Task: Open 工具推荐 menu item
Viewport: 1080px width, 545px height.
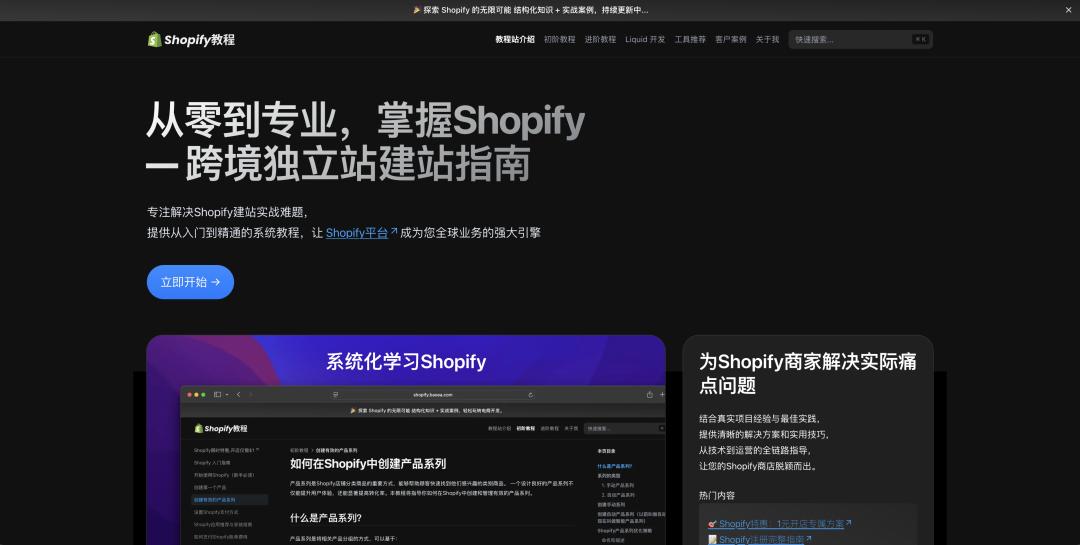Action: tap(689, 39)
